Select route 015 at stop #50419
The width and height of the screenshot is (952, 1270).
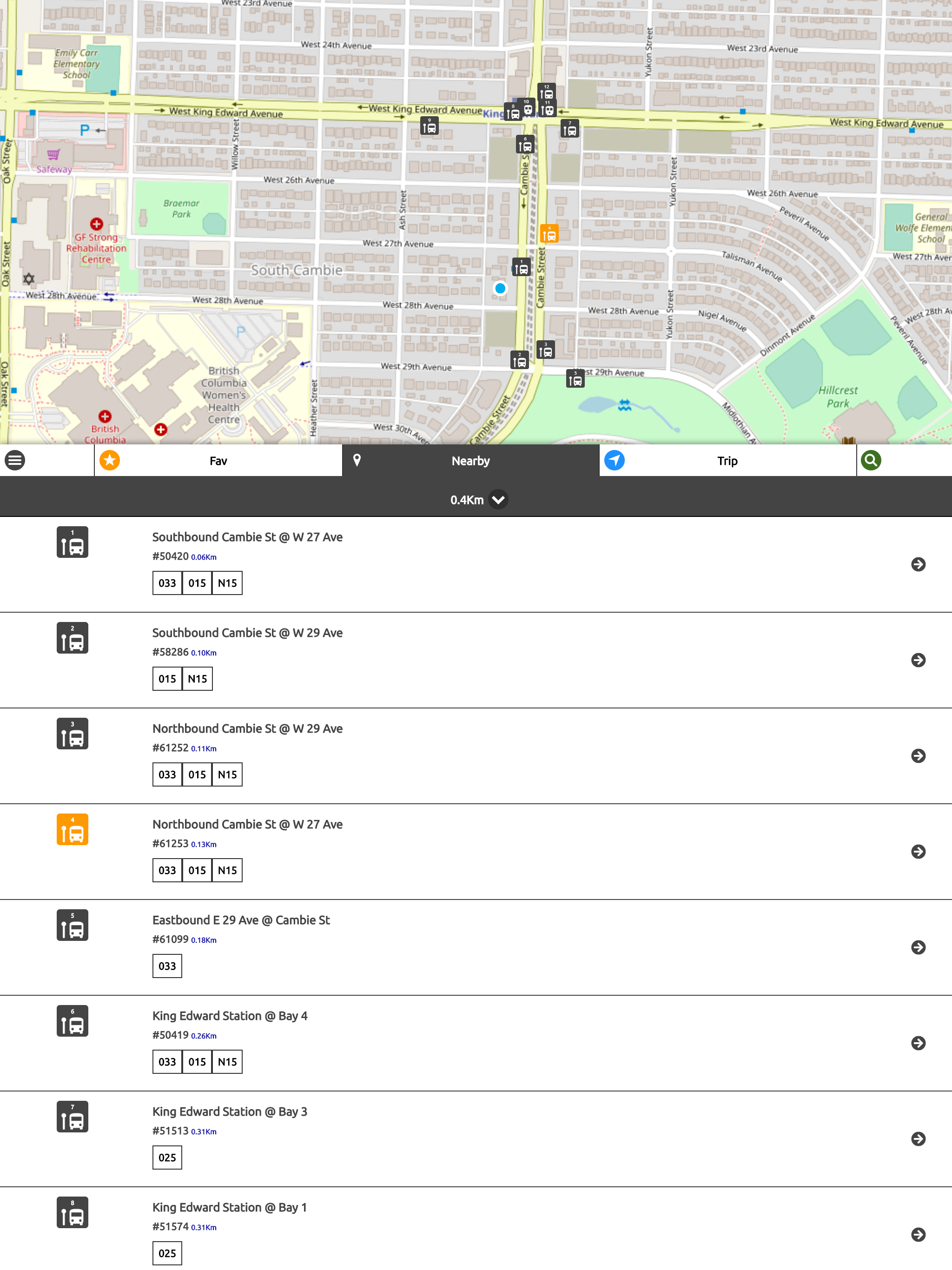tap(197, 1062)
